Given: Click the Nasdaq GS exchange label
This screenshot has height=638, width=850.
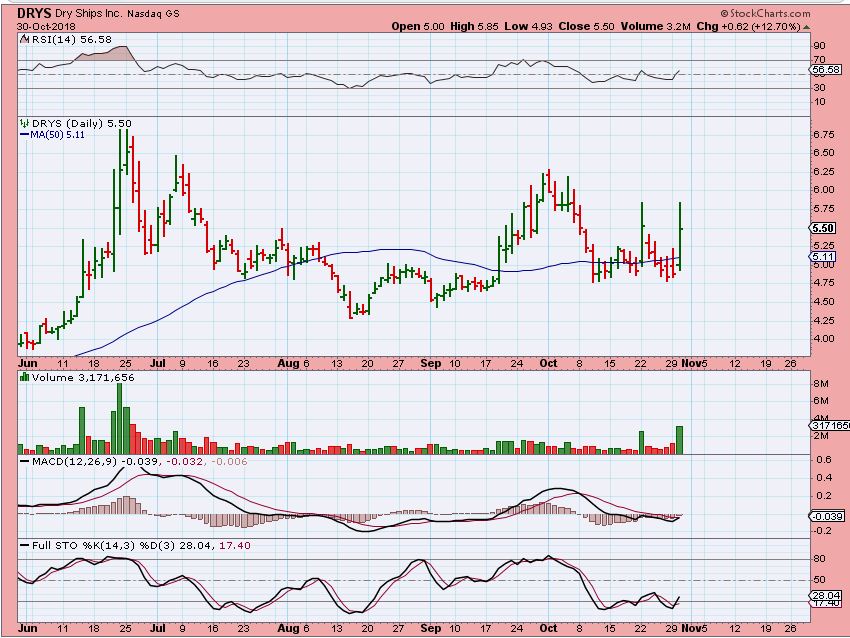Looking at the screenshot, I should [153, 14].
